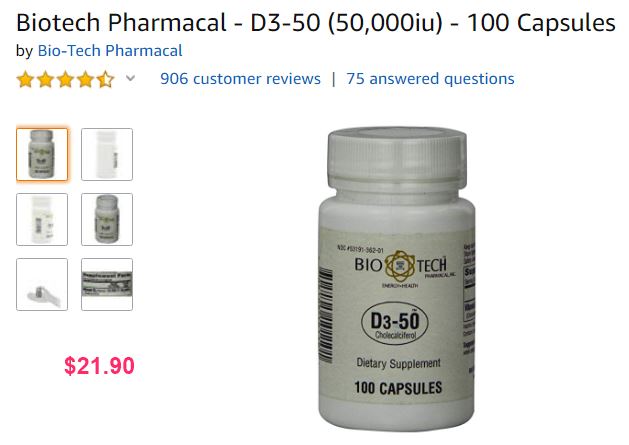This screenshot has height=445, width=629.
Task: Click the Dietary Supplement text on the bottle
Action: 399,363
